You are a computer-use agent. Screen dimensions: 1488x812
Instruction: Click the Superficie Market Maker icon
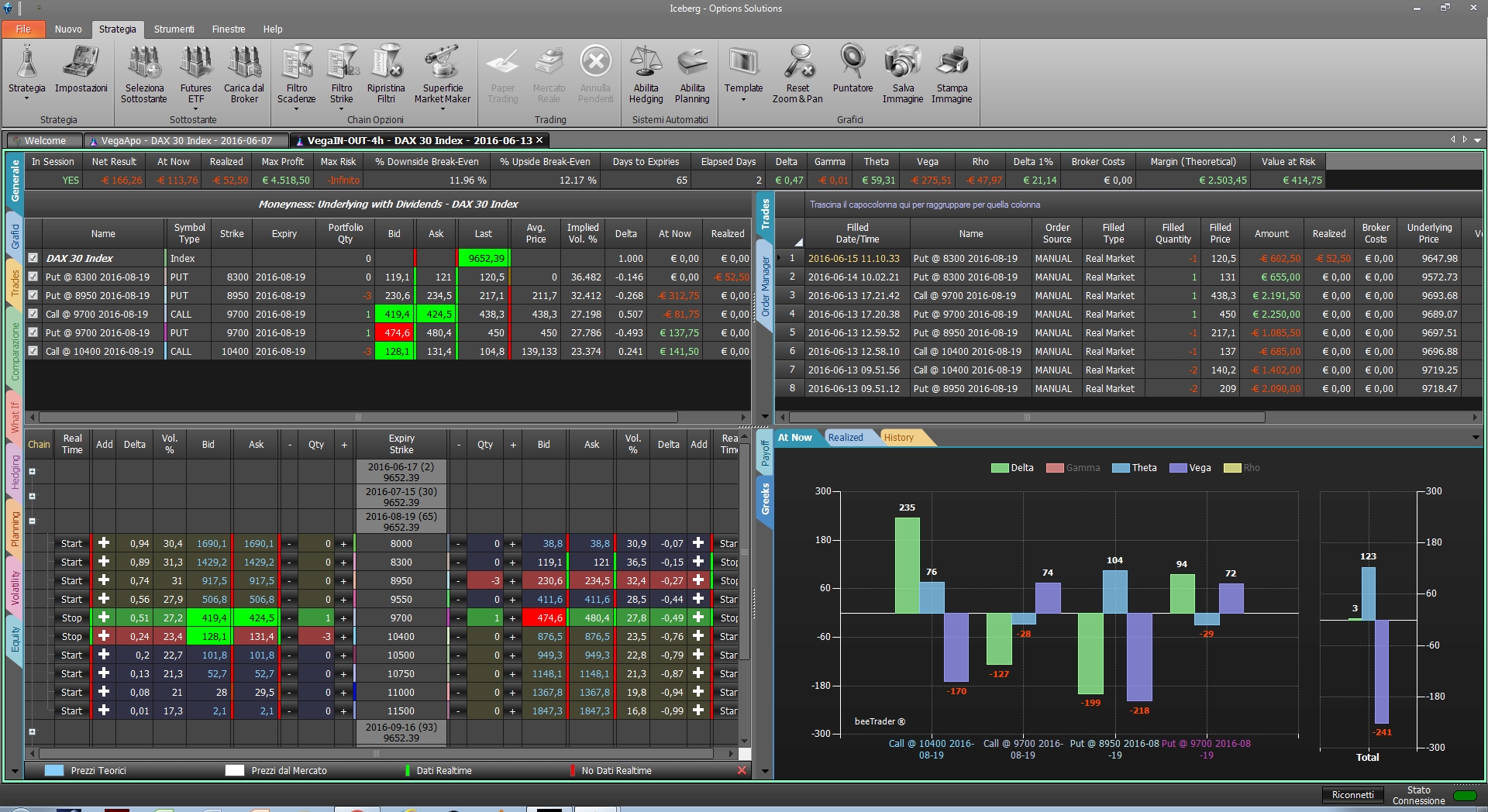pos(443,62)
